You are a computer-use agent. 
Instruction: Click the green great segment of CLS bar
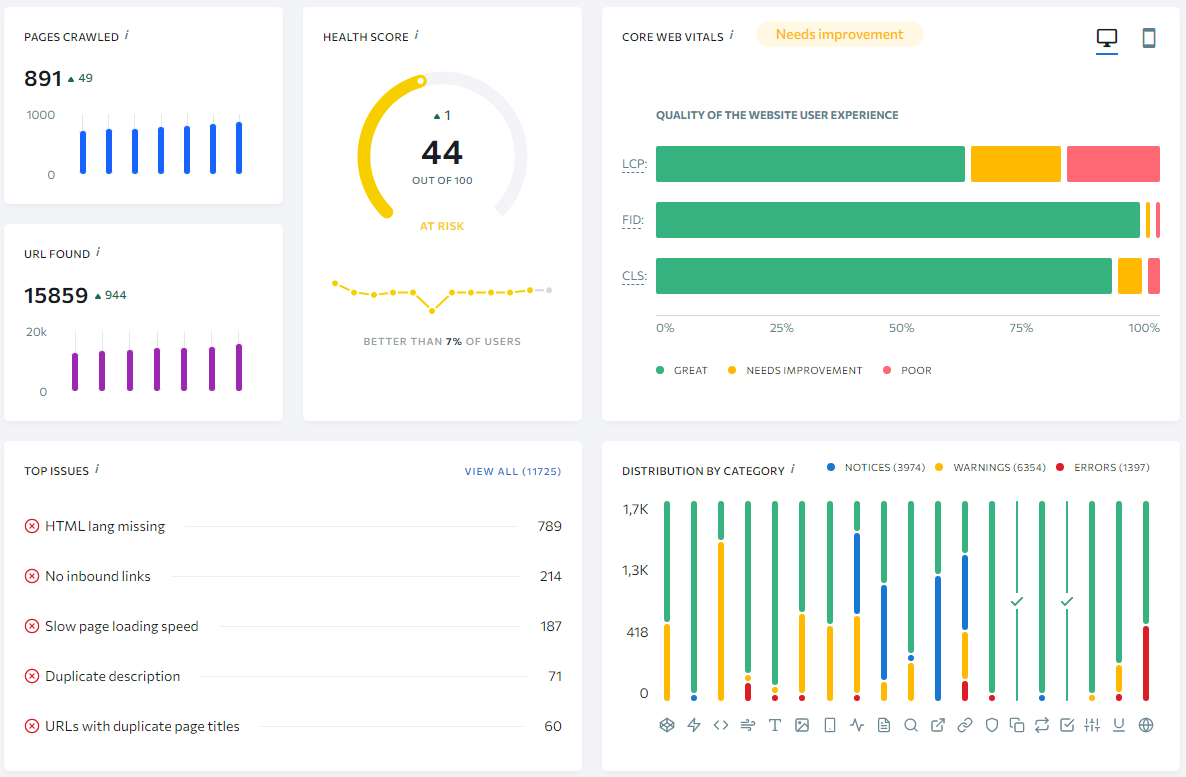(x=883, y=276)
